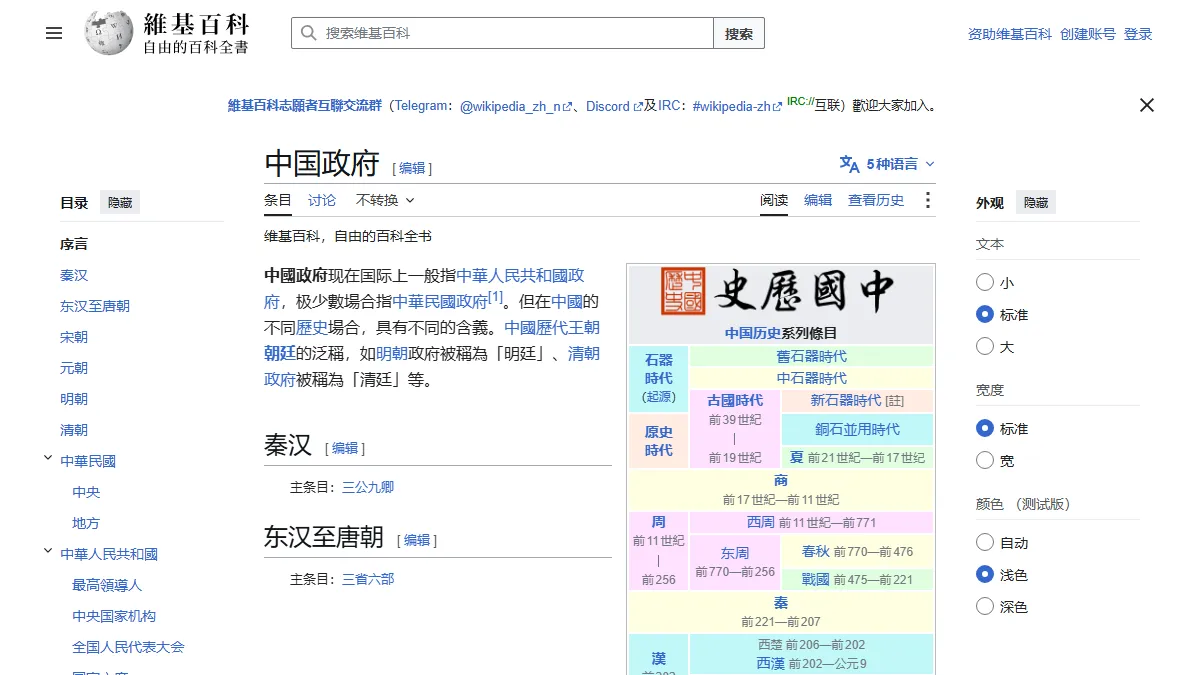The image size is (1200, 675).
Task: Hide the 目录 contents sidebar
Action: coord(120,203)
